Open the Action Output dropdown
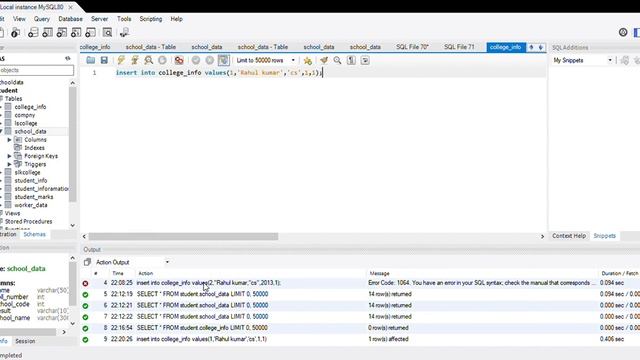The width and height of the screenshot is (640, 360). tap(132, 262)
